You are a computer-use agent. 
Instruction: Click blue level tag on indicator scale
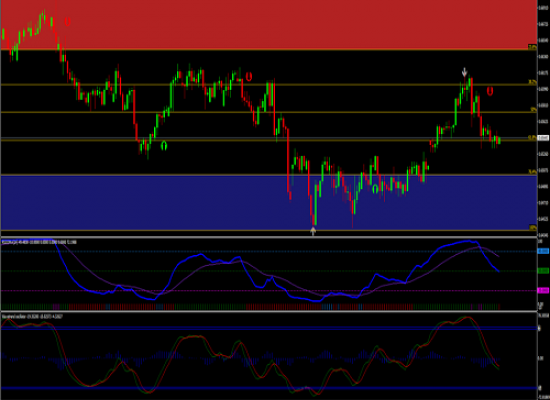[543, 251]
